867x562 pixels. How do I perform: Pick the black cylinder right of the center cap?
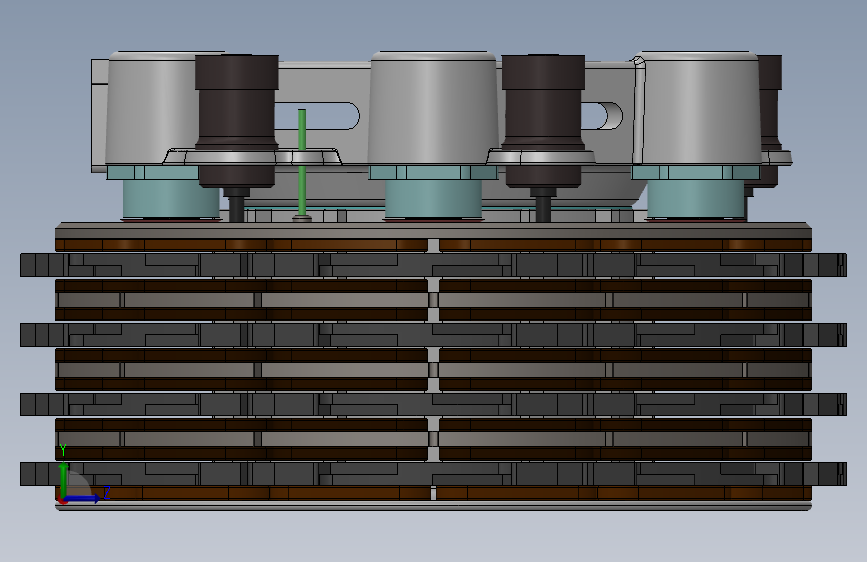544,121
